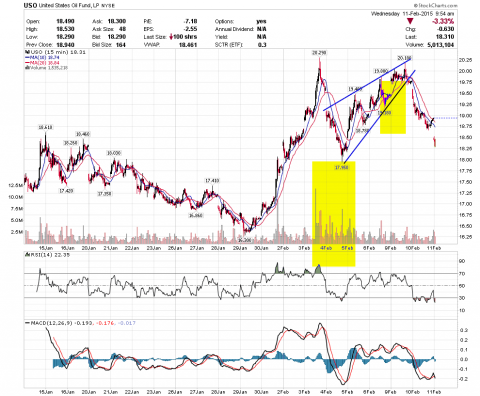Click the 'Annual Dividend:' label
This screenshot has width=480, height=396.
pos(234,29)
